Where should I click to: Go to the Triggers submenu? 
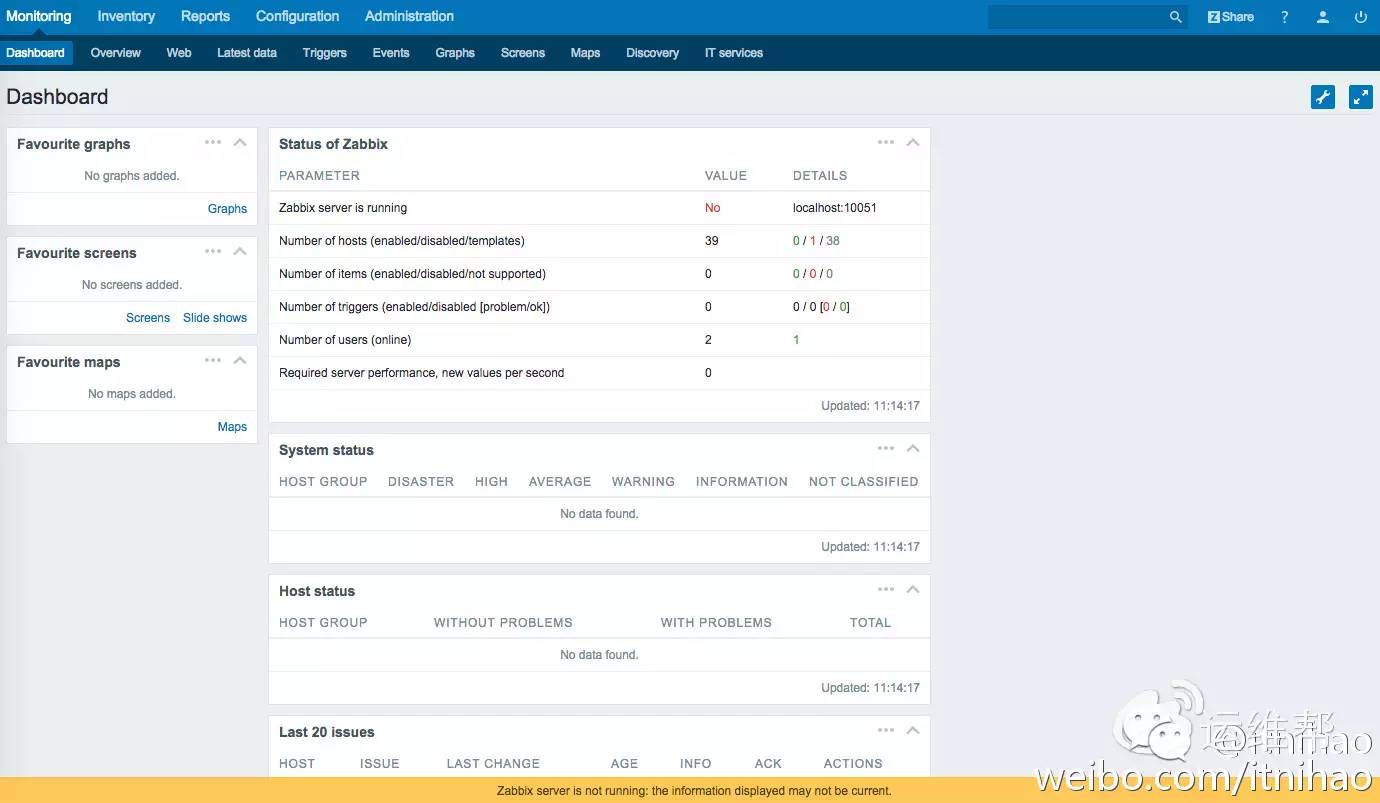click(325, 53)
